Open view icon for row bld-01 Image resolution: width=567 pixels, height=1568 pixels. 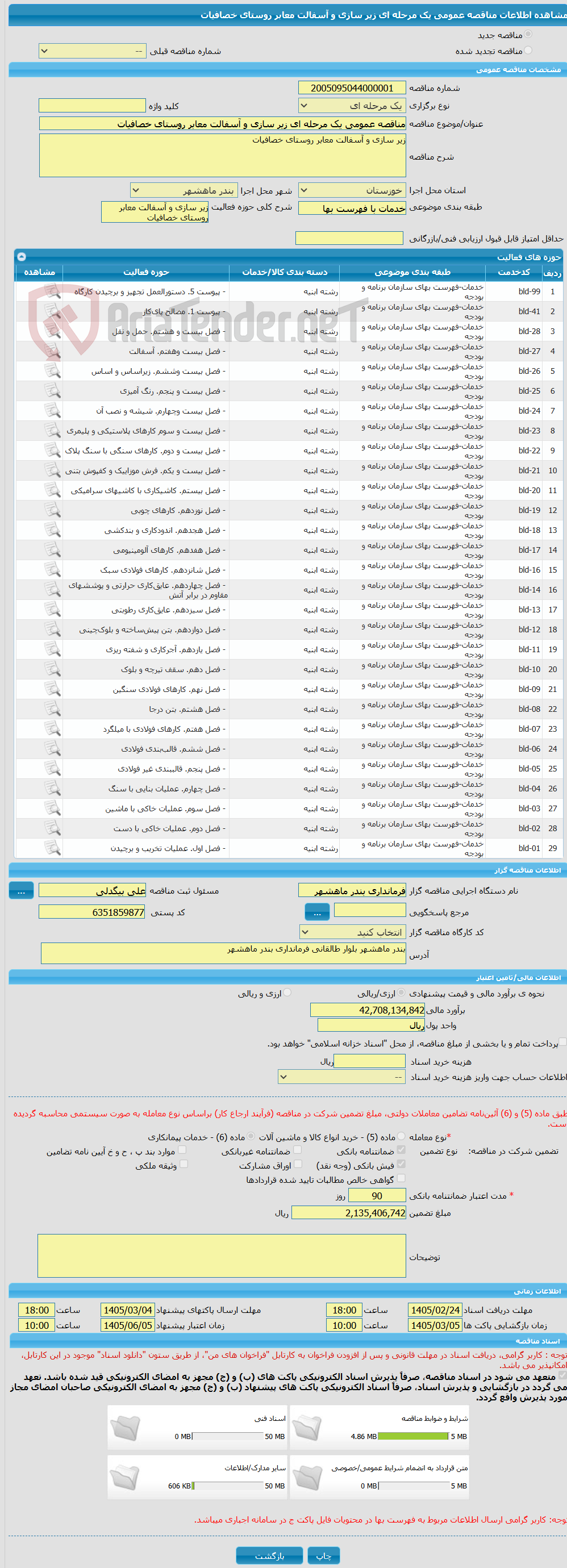[x=53, y=848]
